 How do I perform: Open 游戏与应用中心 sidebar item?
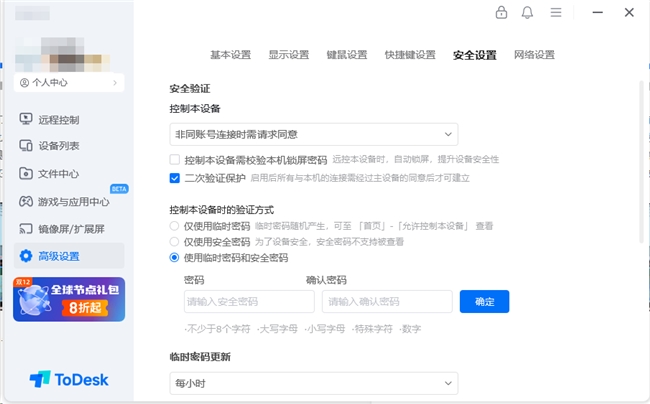click(x=73, y=201)
